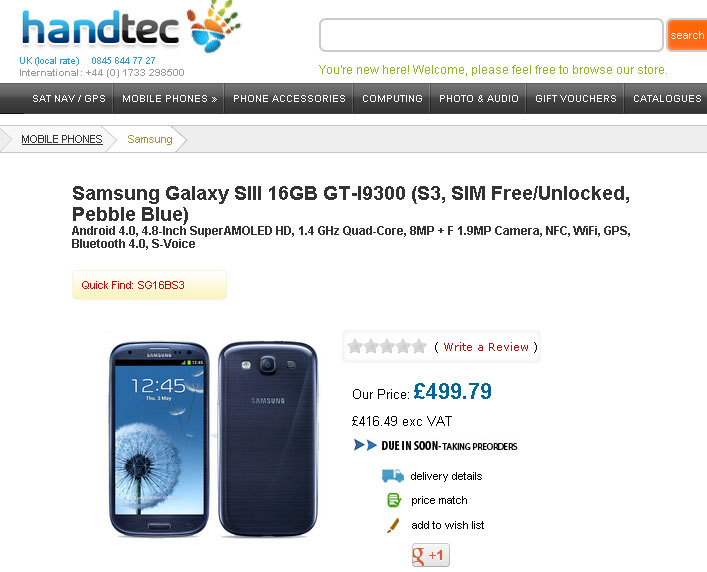
Task: Open the GIFT VOUCHERS menu item
Action: point(575,99)
